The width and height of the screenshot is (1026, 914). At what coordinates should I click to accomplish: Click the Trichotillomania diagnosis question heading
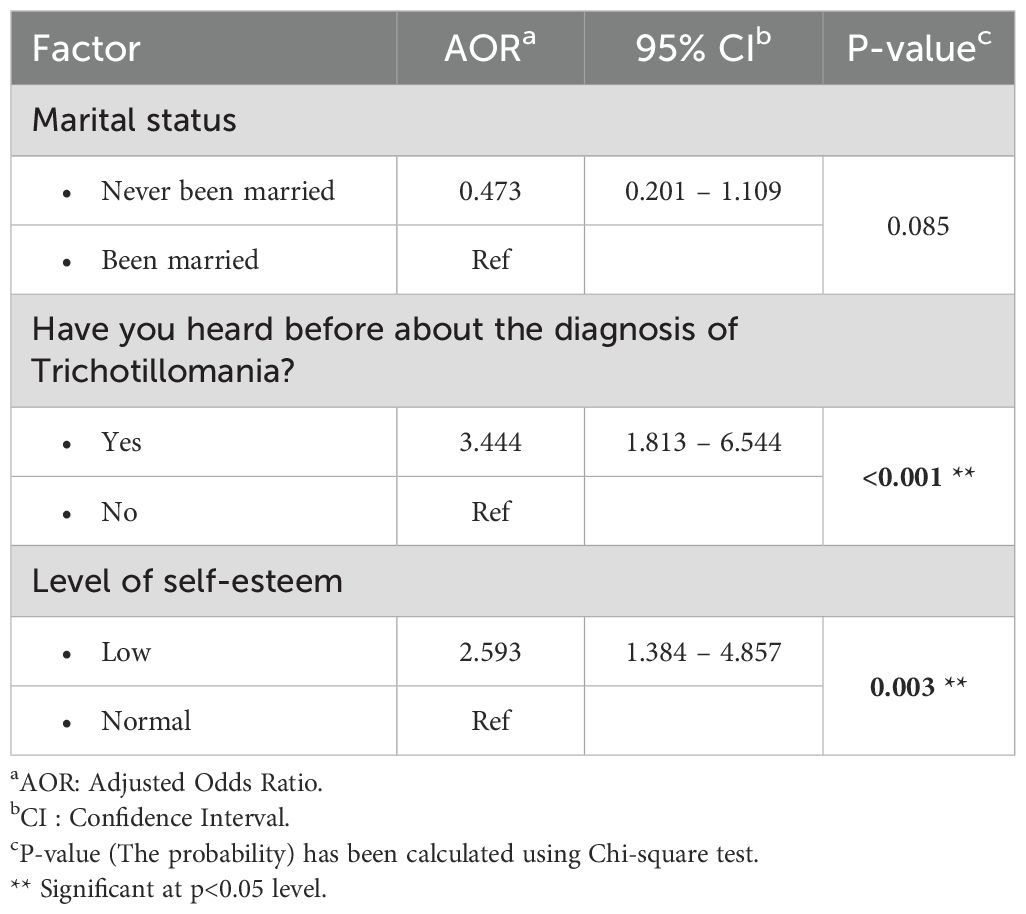[x=385, y=349]
